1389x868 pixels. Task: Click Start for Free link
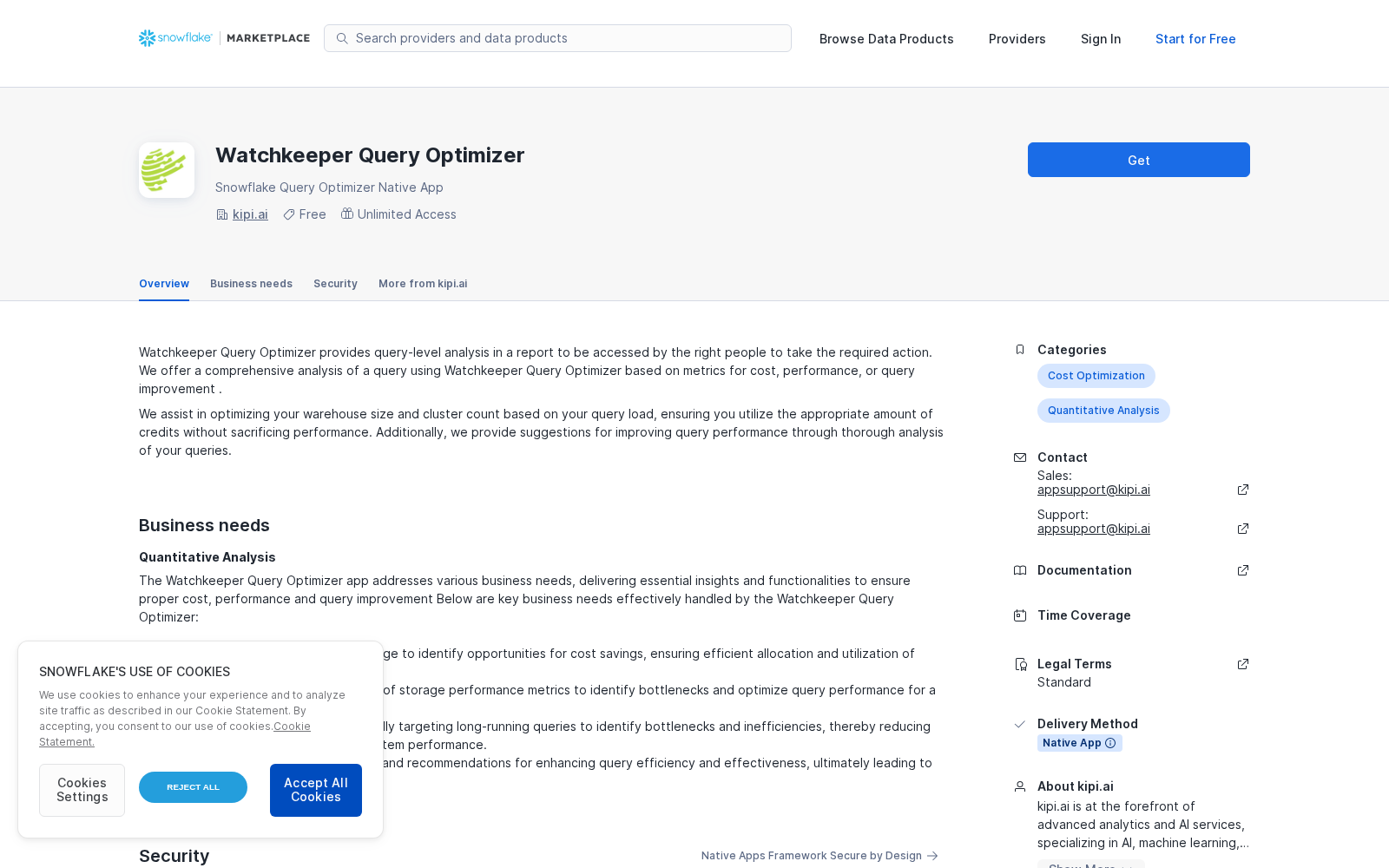(x=1195, y=39)
